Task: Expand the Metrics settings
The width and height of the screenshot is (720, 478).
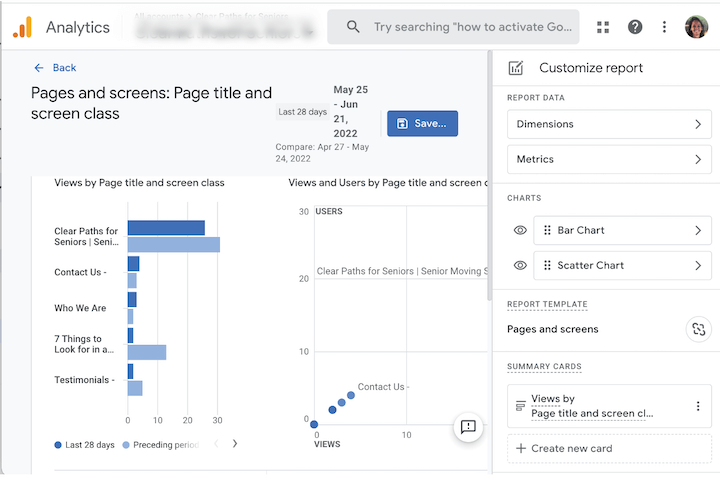Action: click(609, 159)
